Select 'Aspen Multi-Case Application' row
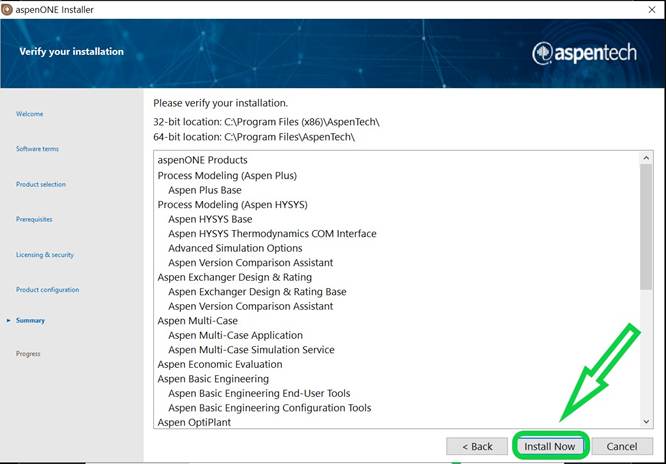Image resolution: width=666 pixels, height=464 pixels. pyautogui.click(x=235, y=335)
